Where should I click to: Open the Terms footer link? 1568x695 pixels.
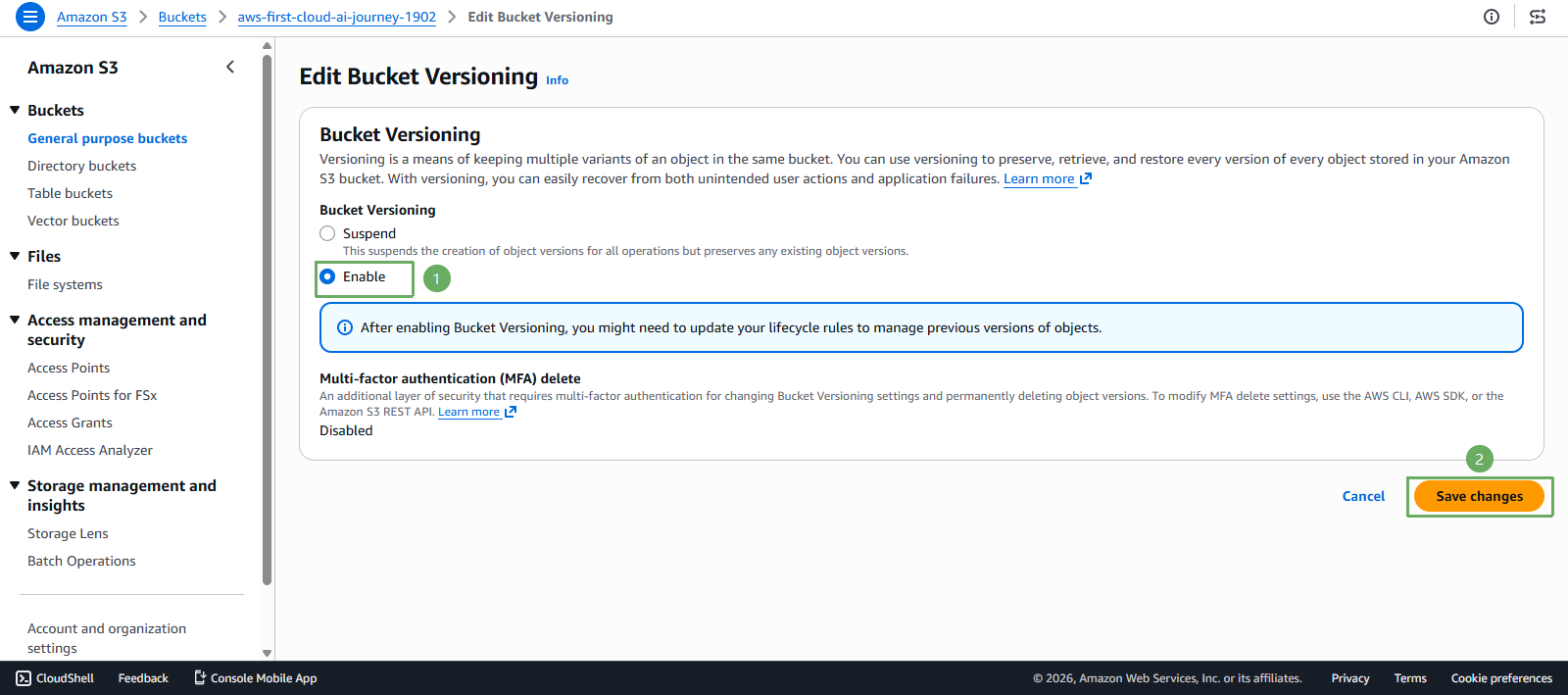(x=1410, y=678)
